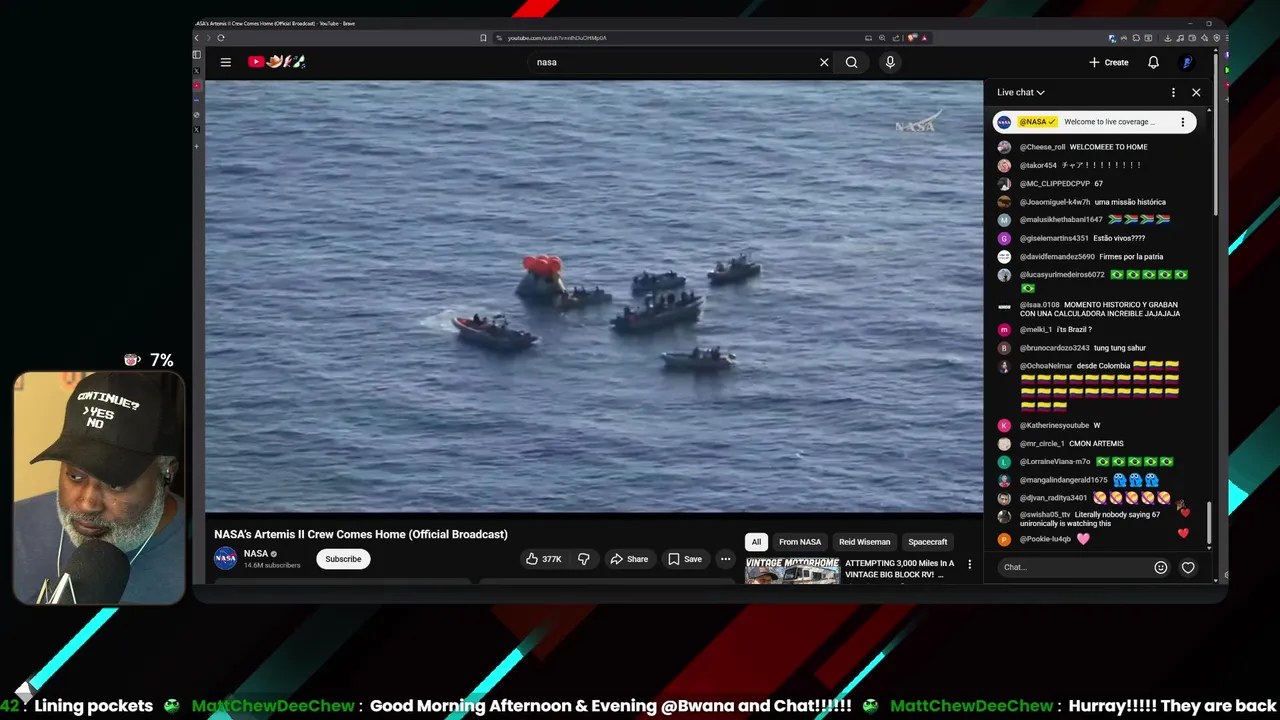Viewport: 1280px width, 720px height.
Task: Click the NASA channel avatar
Action: (226, 559)
